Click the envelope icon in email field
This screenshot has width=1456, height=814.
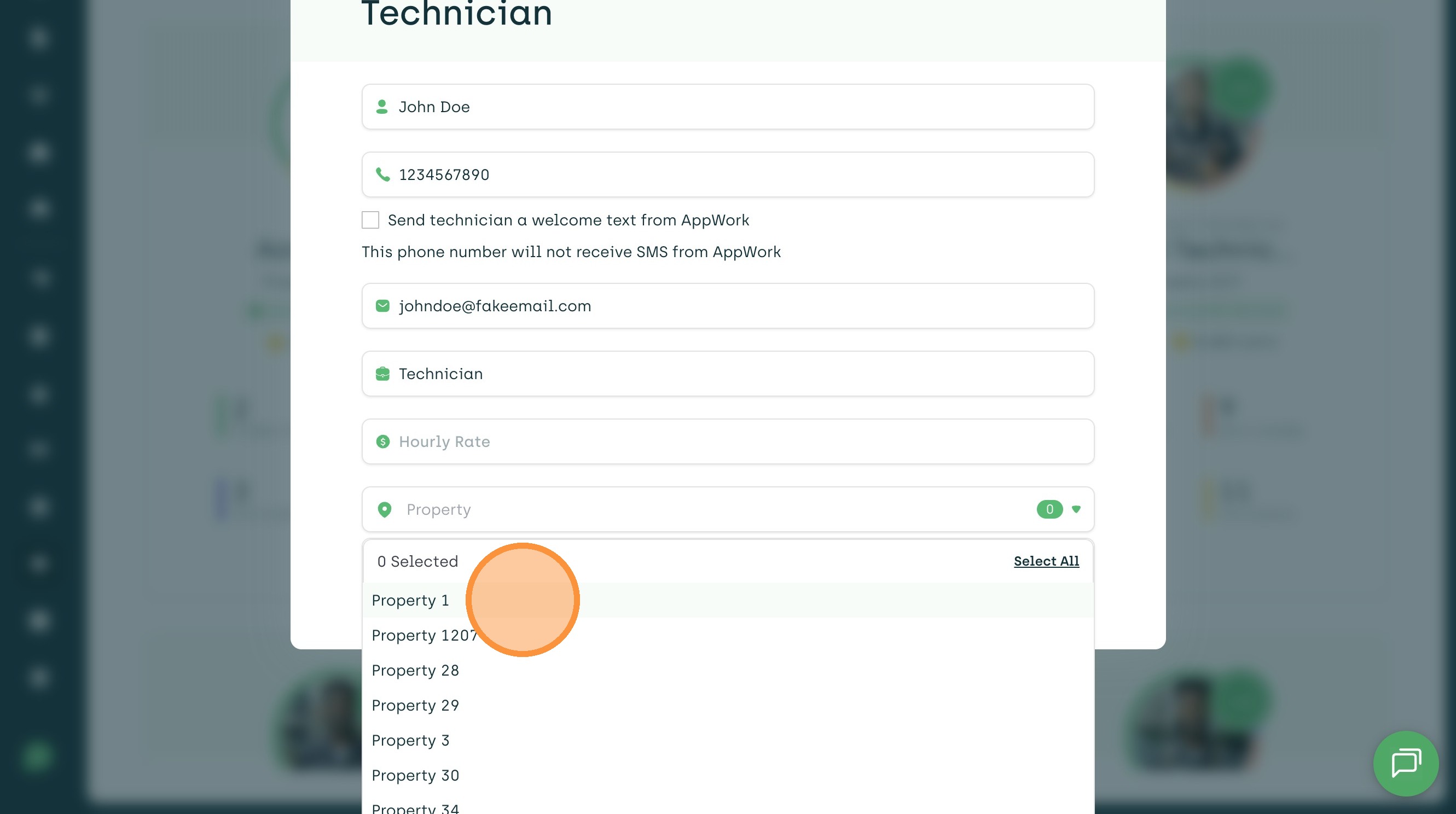pos(382,306)
